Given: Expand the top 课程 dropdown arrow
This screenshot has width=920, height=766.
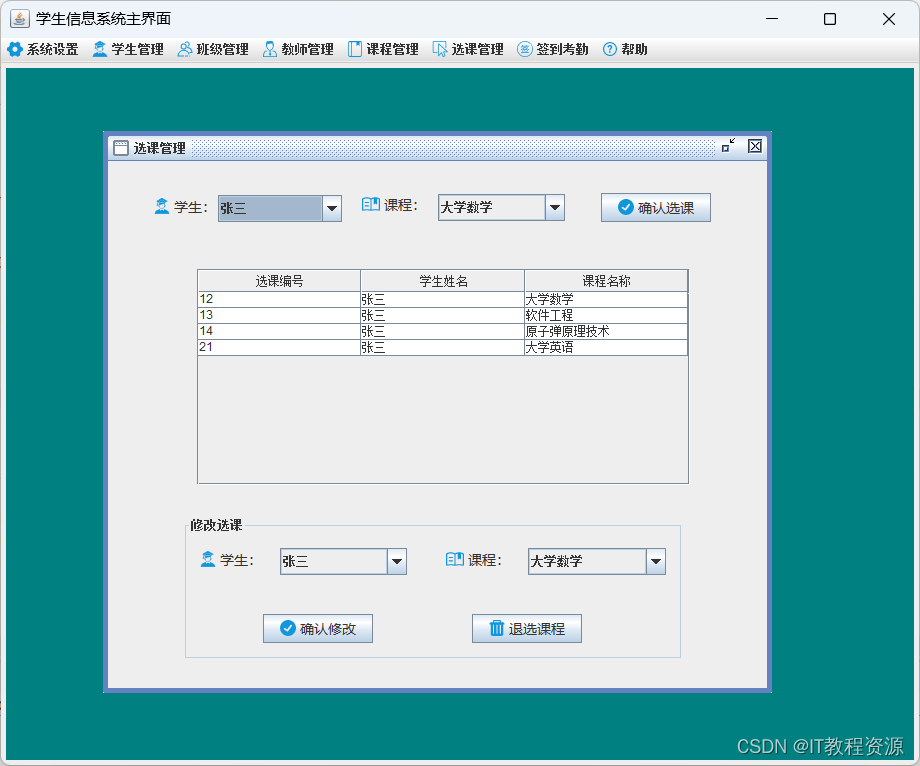Looking at the screenshot, I should 555,208.
